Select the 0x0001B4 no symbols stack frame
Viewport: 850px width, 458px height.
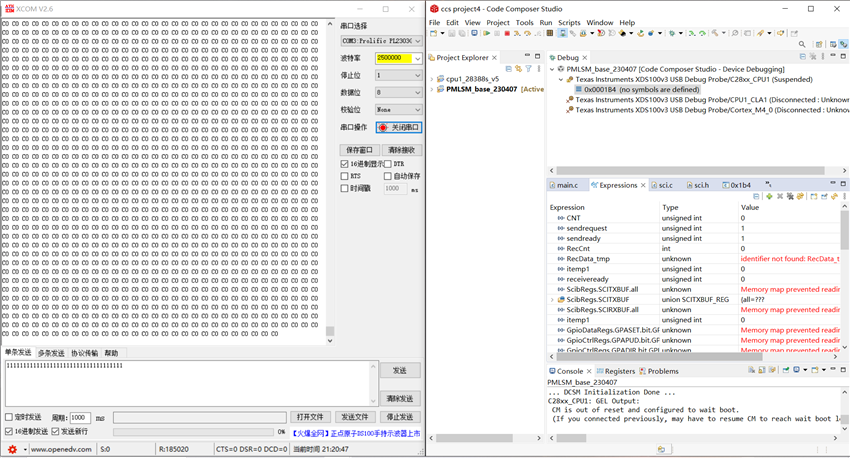[x=637, y=89]
